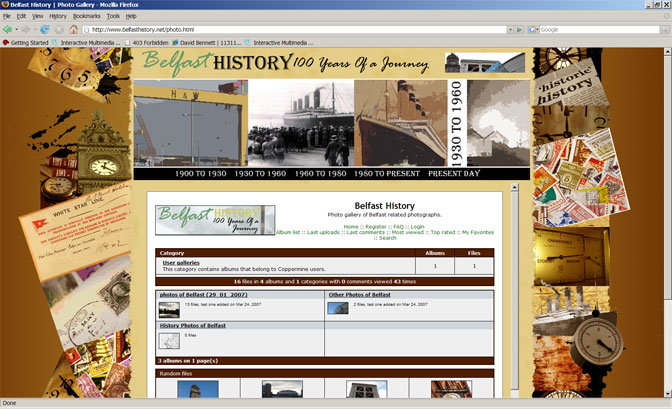Open the first Interactive Multimedia bookmark
Screen dimensions: 672x409
pos(86,42)
